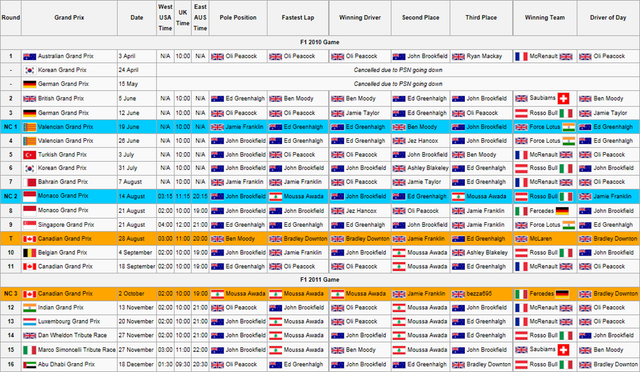Click the South Korean flag in the 24 April row
Viewport: 640px width, 372px height.
click(x=29, y=70)
